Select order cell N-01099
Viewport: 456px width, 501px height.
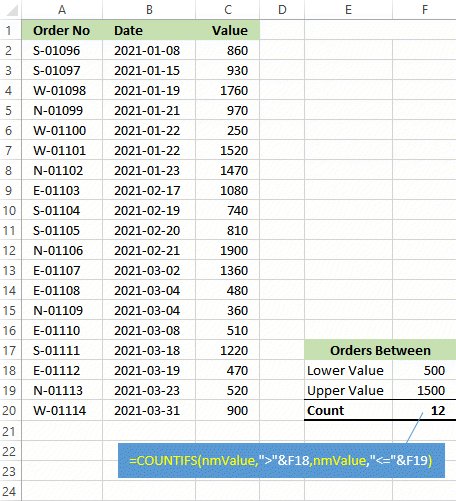pos(62,110)
